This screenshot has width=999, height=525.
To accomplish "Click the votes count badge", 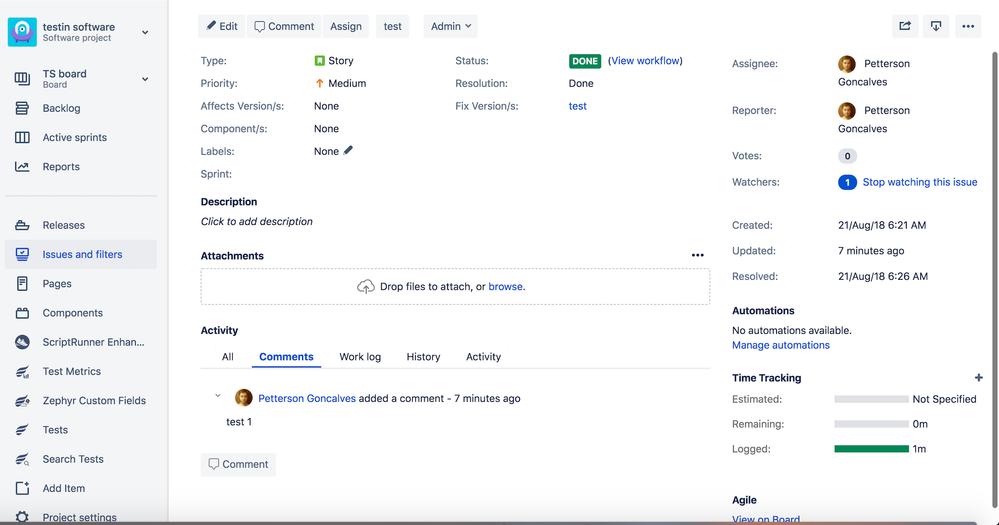I will 847,156.
